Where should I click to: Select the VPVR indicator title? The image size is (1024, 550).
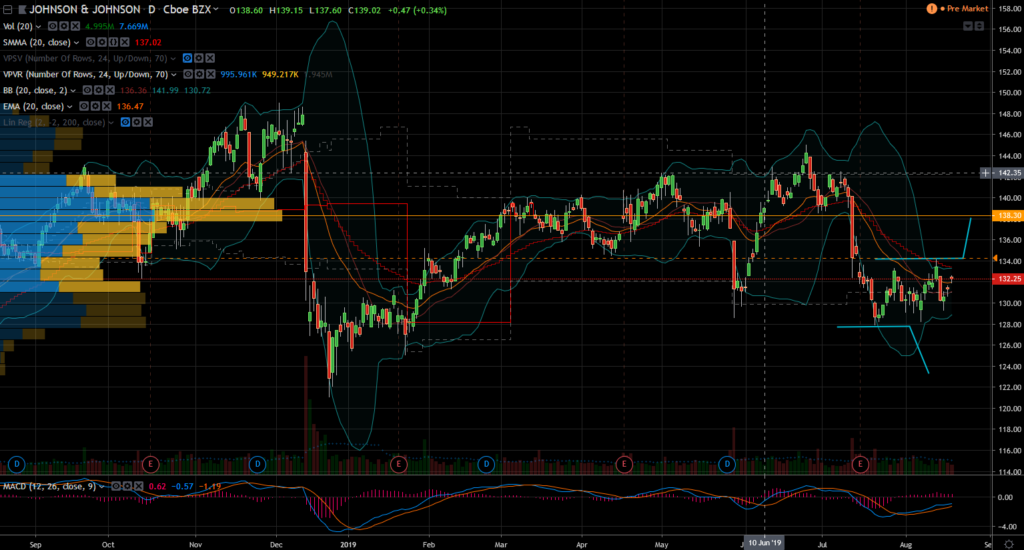(86, 74)
